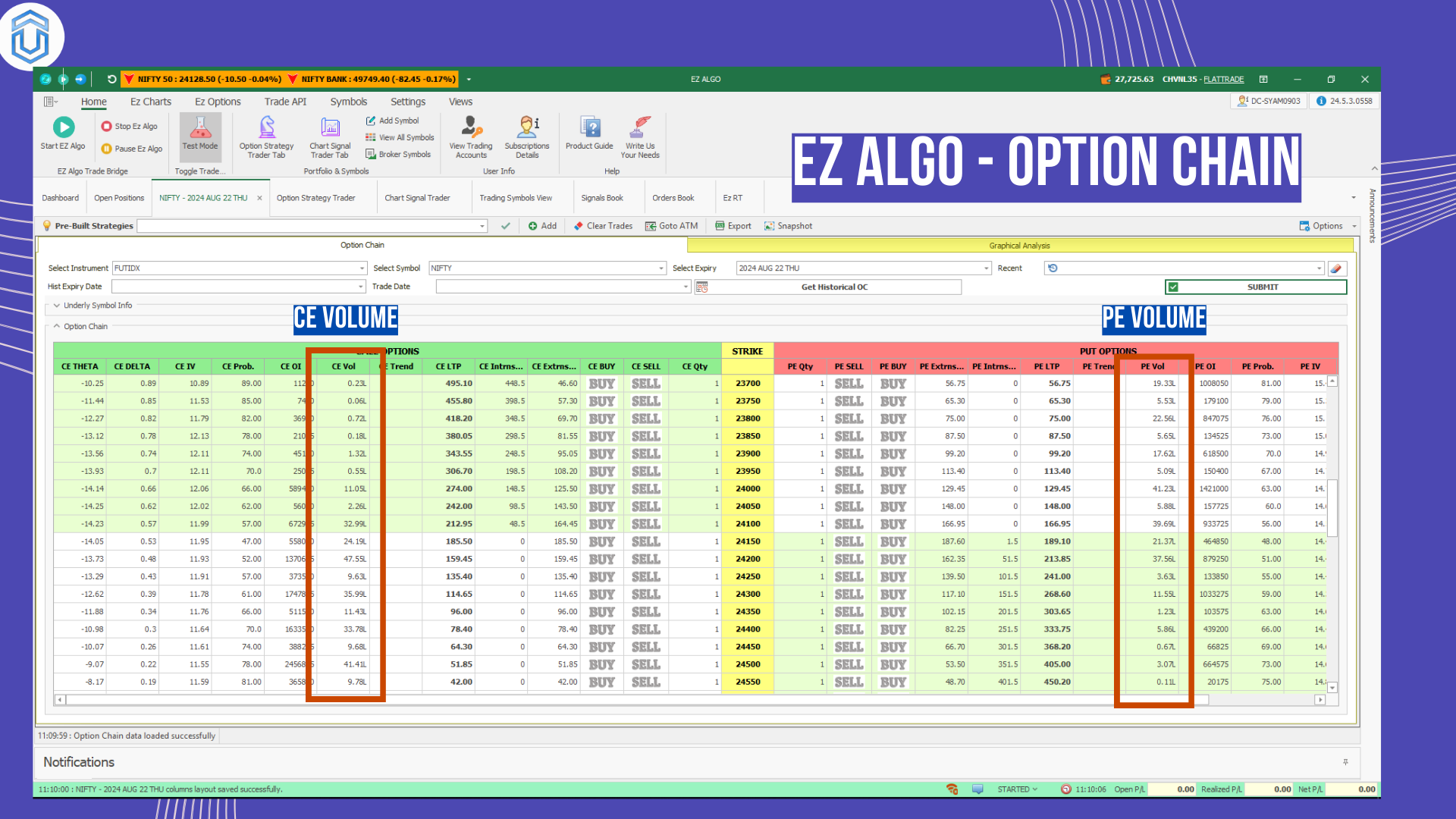The width and height of the screenshot is (1456, 819).
Task: Open the Trade API ribbon tab
Action: tap(285, 102)
